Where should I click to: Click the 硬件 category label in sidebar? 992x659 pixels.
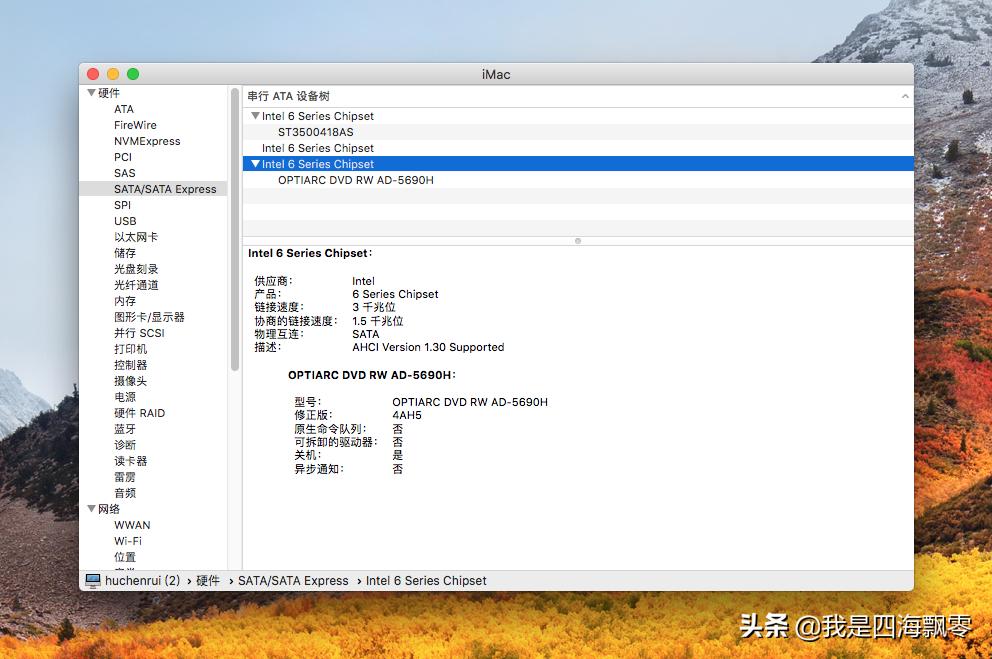point(108,93)
